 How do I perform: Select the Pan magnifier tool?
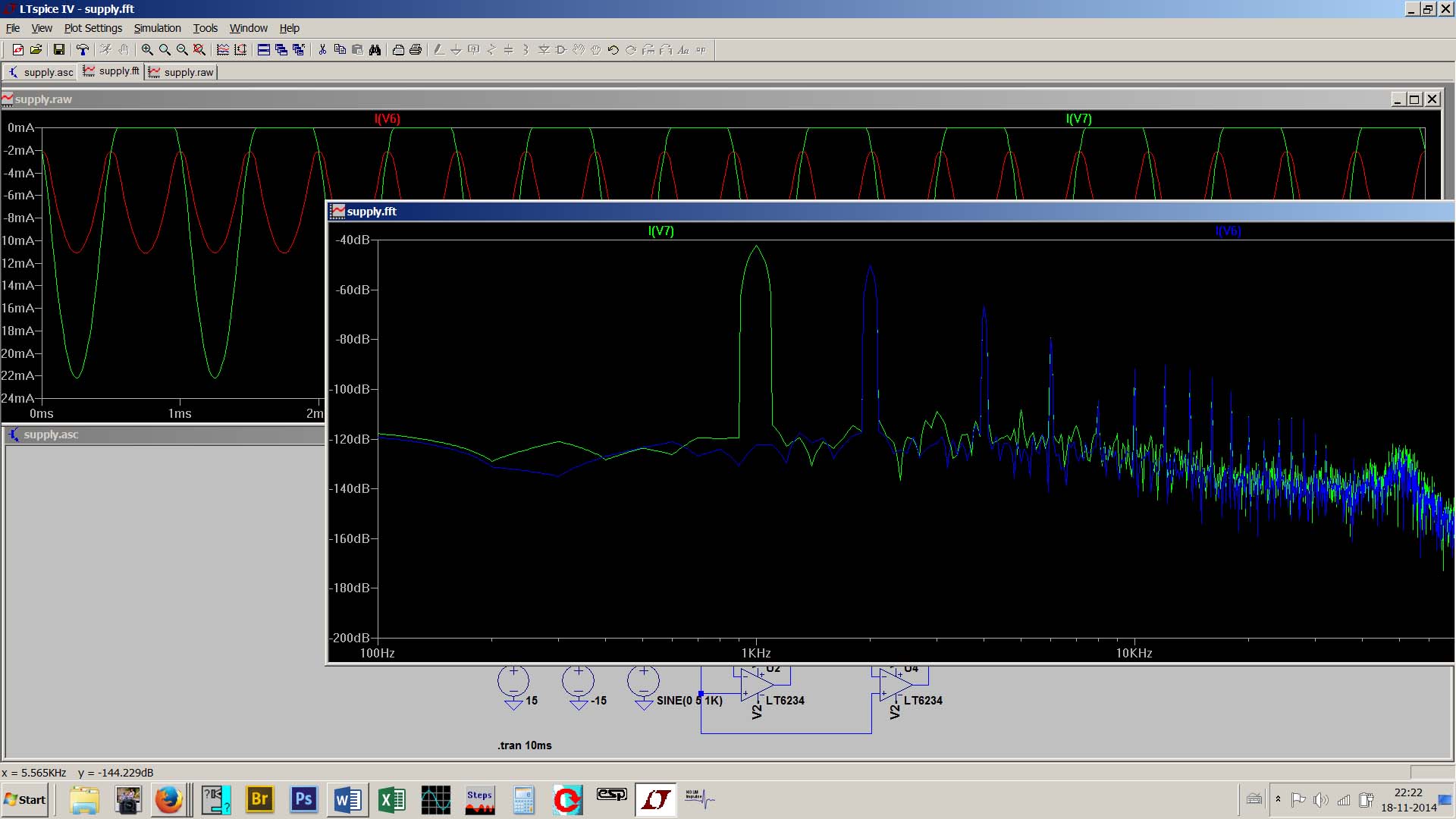point(165,50)
